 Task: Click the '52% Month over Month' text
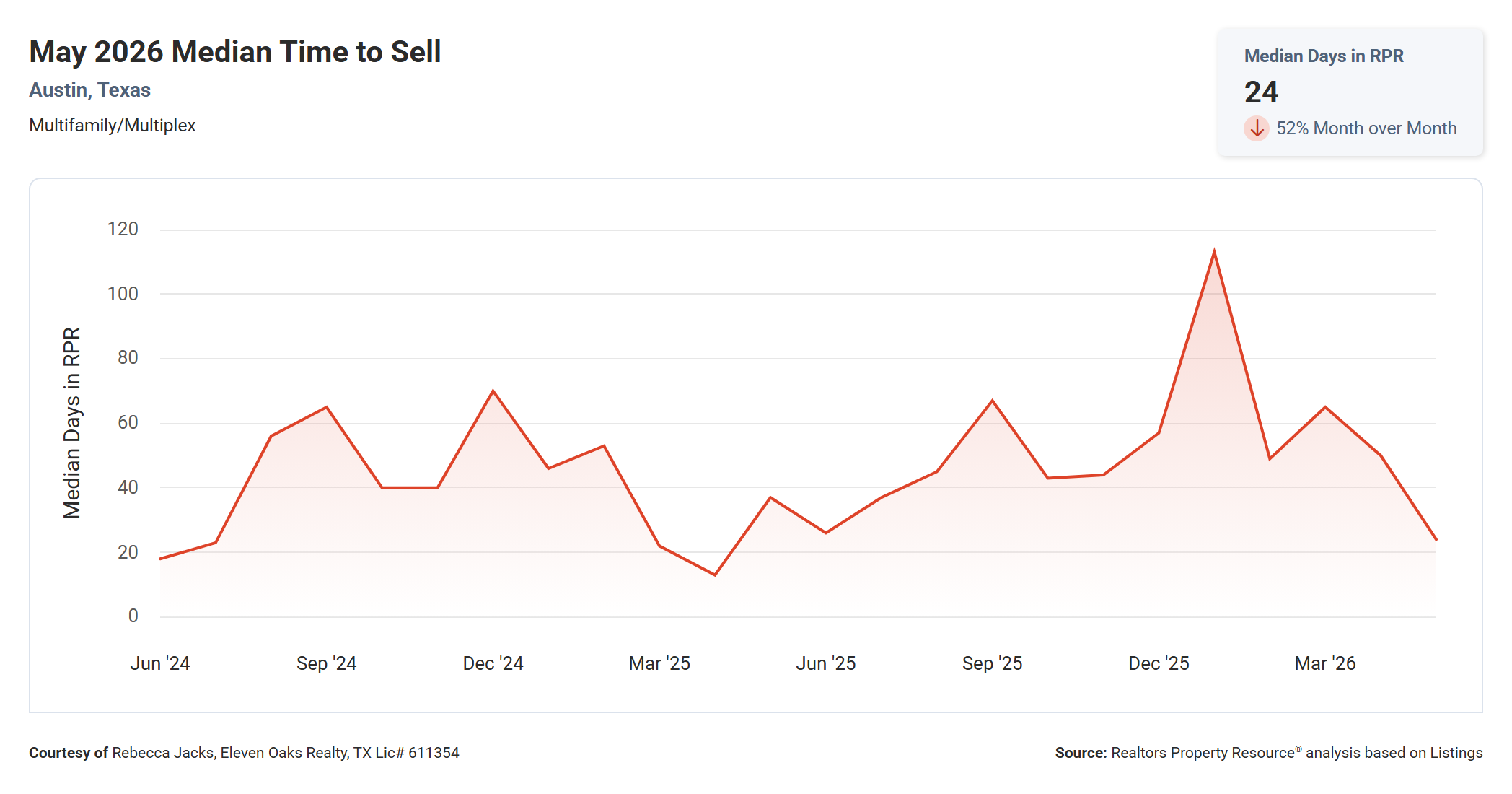pos(1366,128)
